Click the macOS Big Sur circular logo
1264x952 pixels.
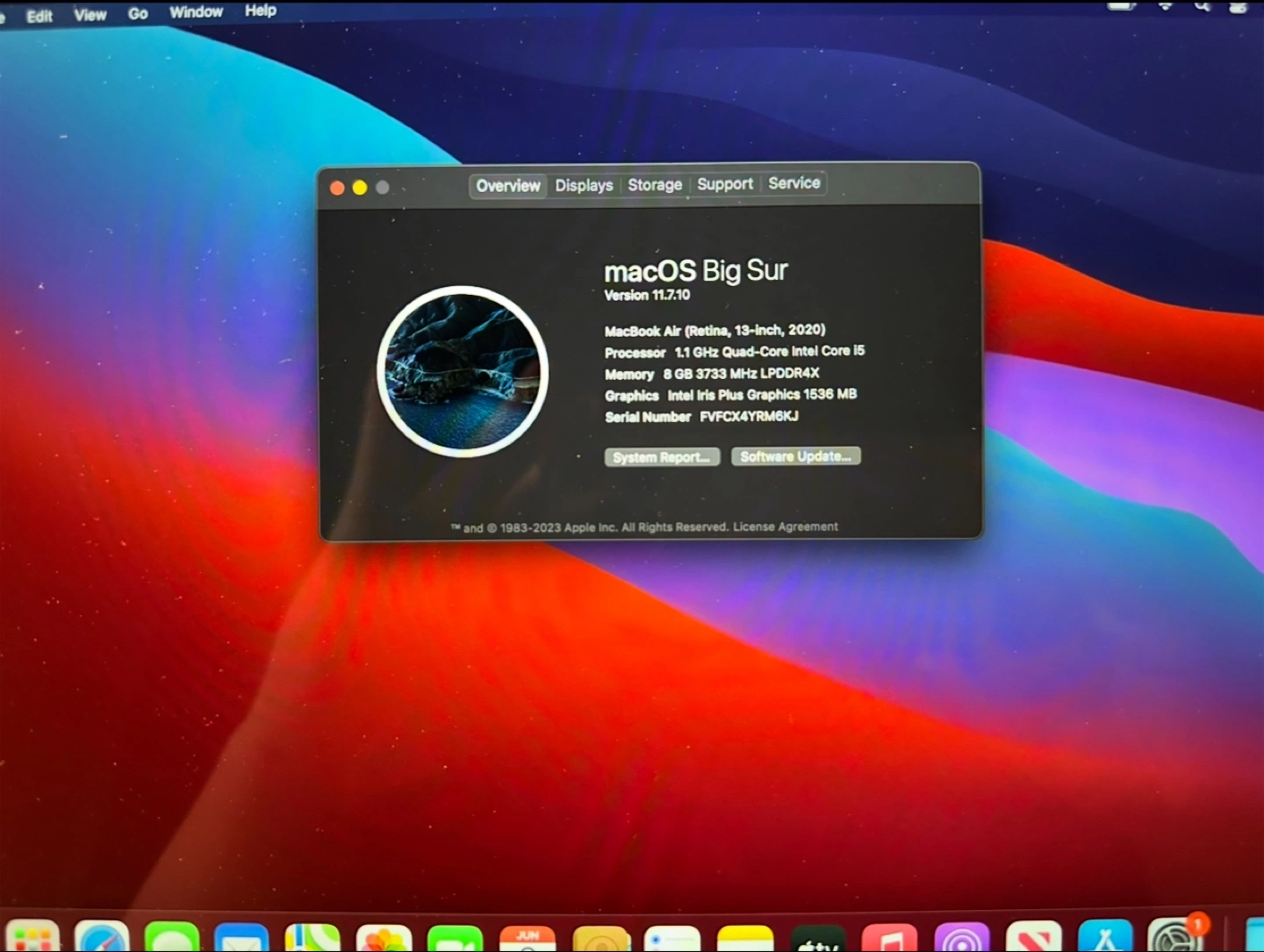tap(463, 371)
